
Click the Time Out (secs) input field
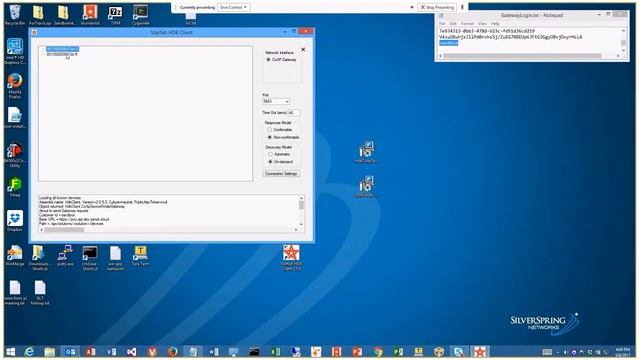point(294,113)
